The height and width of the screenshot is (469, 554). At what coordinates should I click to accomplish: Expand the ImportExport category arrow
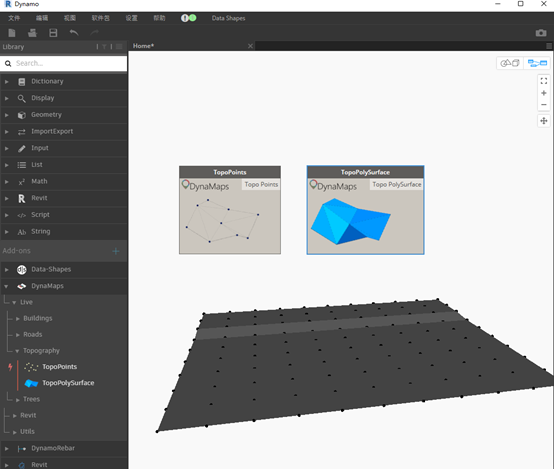pos(6,131)
